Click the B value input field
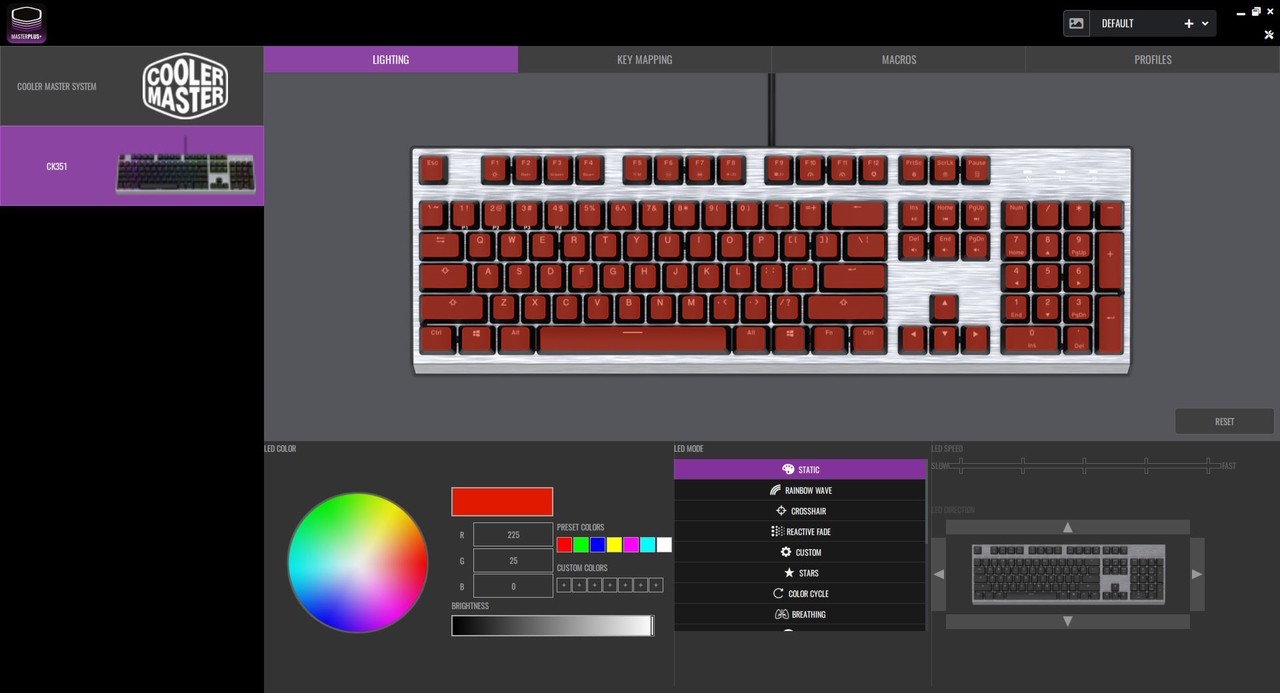Screen dimensions: 1280x693 pos(513,586)
